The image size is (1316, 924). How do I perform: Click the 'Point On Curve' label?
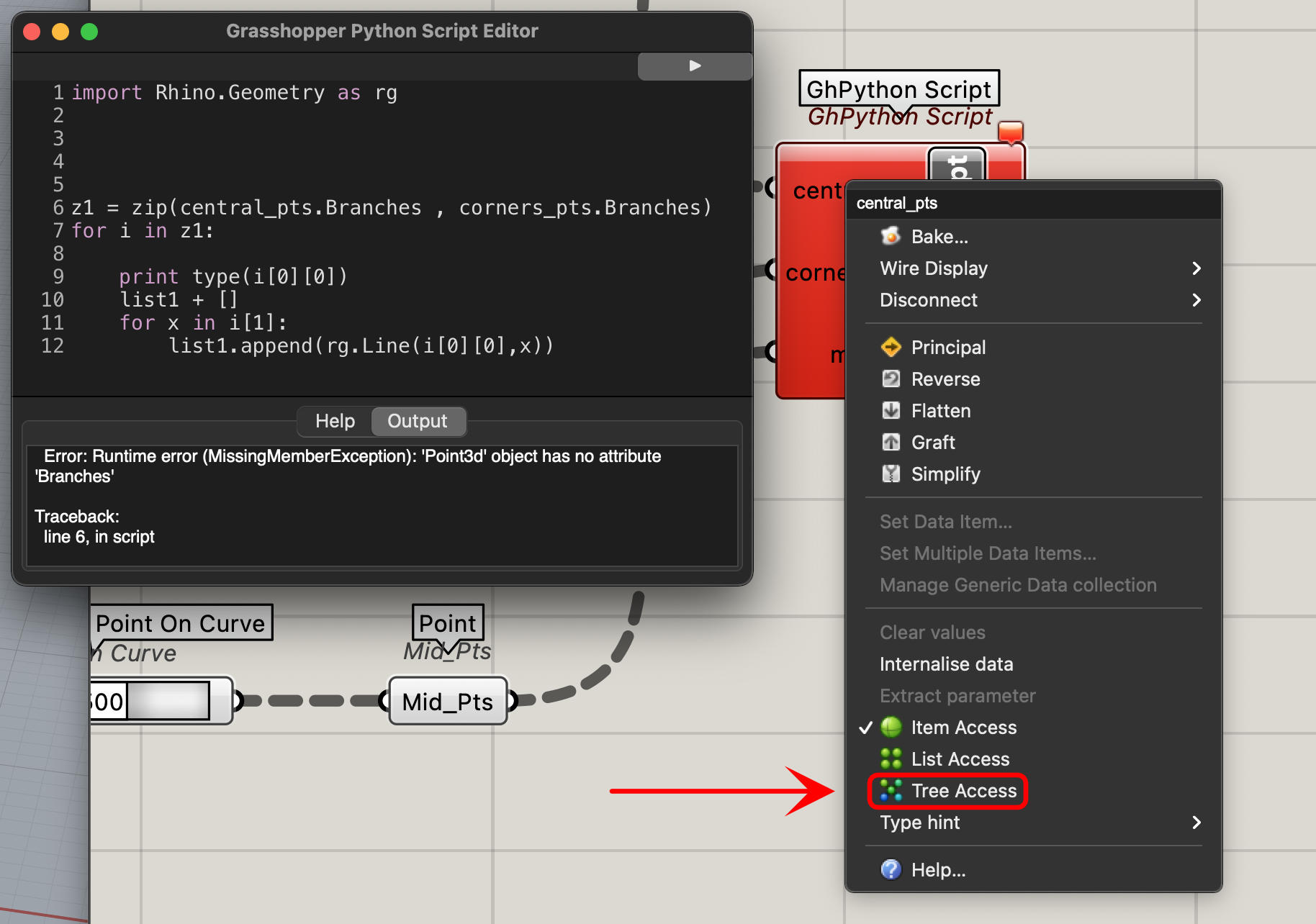tap(181, 623)
